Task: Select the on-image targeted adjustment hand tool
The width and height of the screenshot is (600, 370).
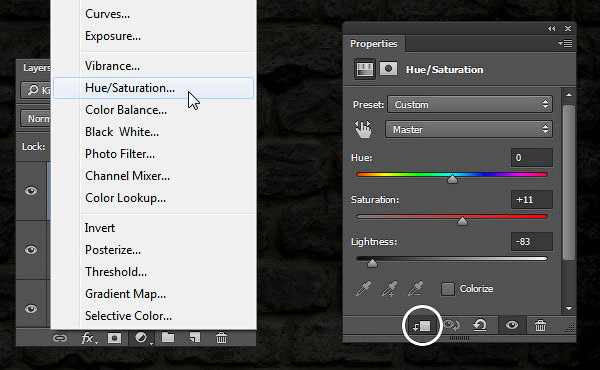Action: (363, 129)
